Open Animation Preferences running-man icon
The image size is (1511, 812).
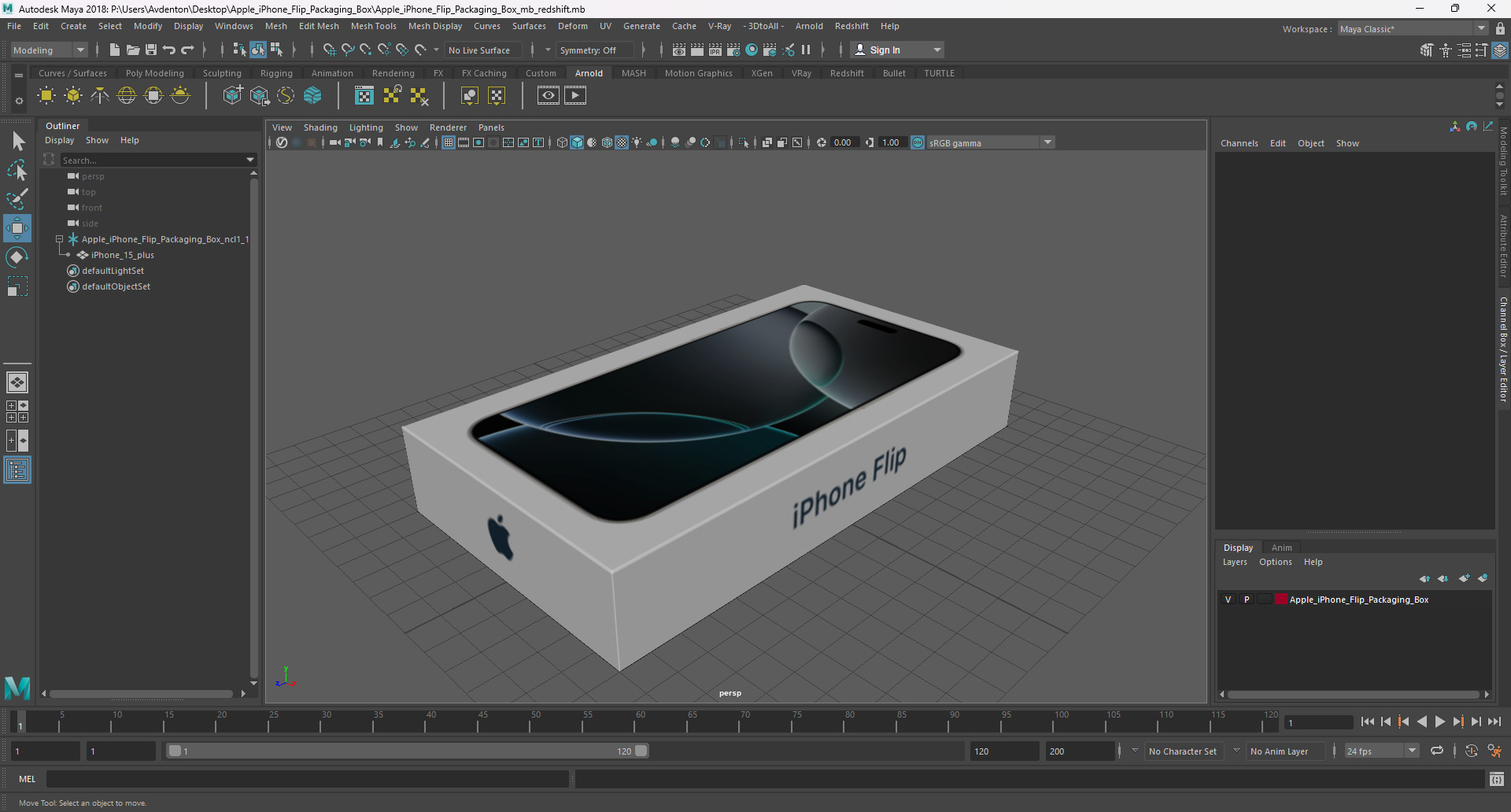1494,751
